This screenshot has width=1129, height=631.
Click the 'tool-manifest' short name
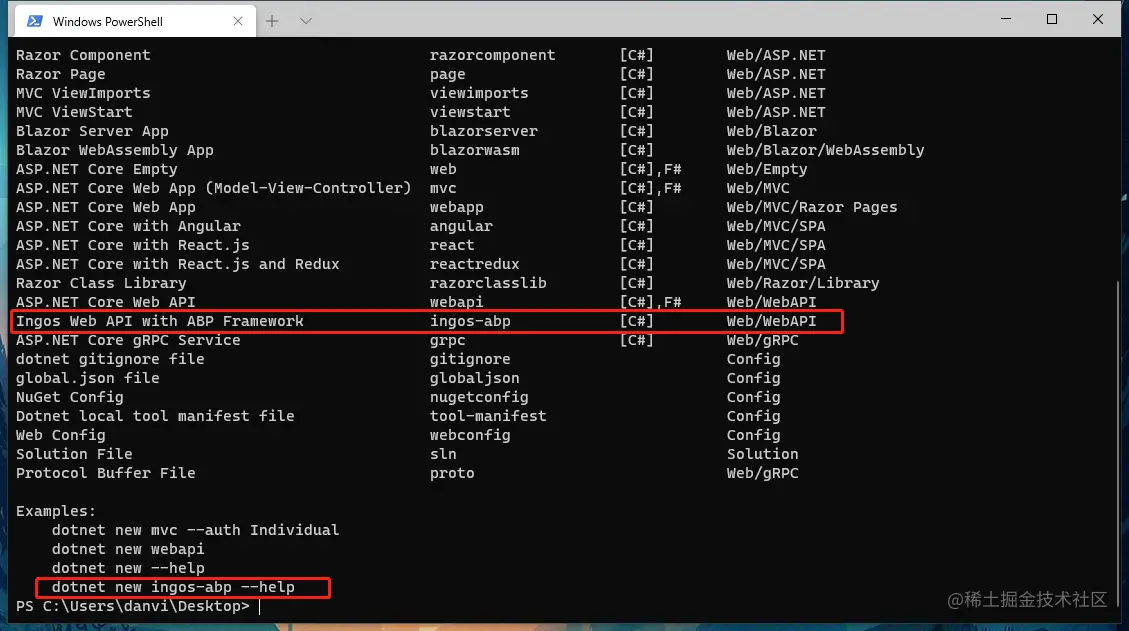488,416
